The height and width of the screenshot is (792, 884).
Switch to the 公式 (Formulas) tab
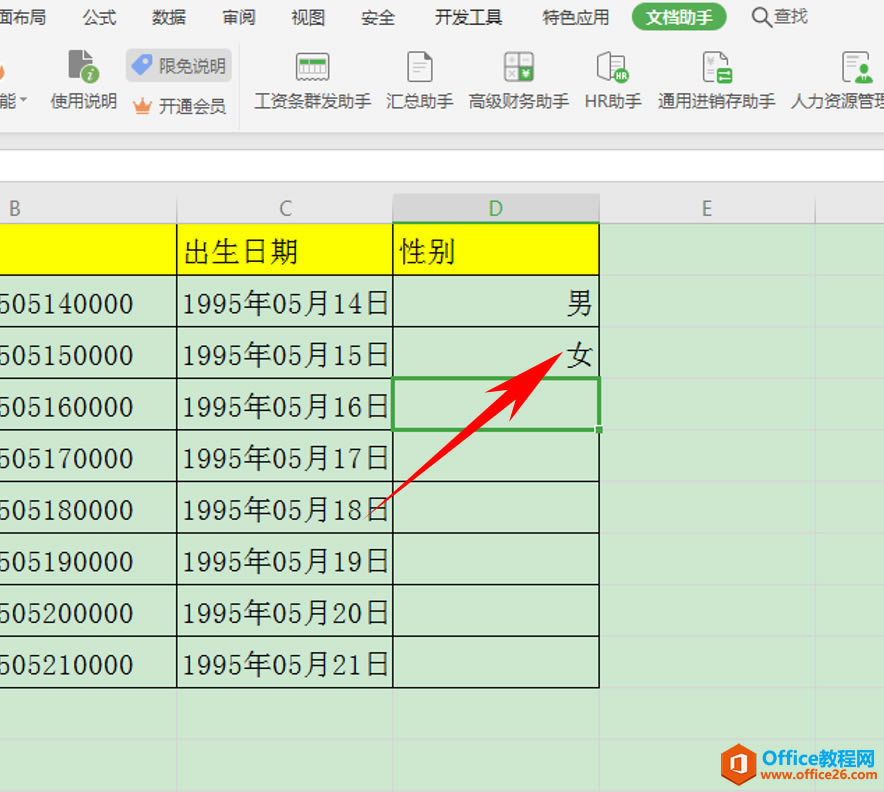97,16
